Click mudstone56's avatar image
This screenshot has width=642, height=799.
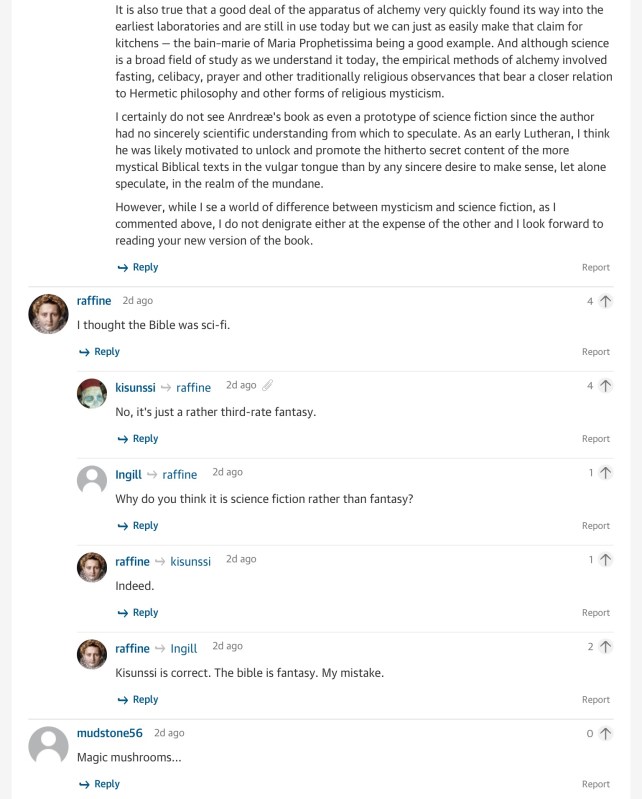tap(48, 746)
